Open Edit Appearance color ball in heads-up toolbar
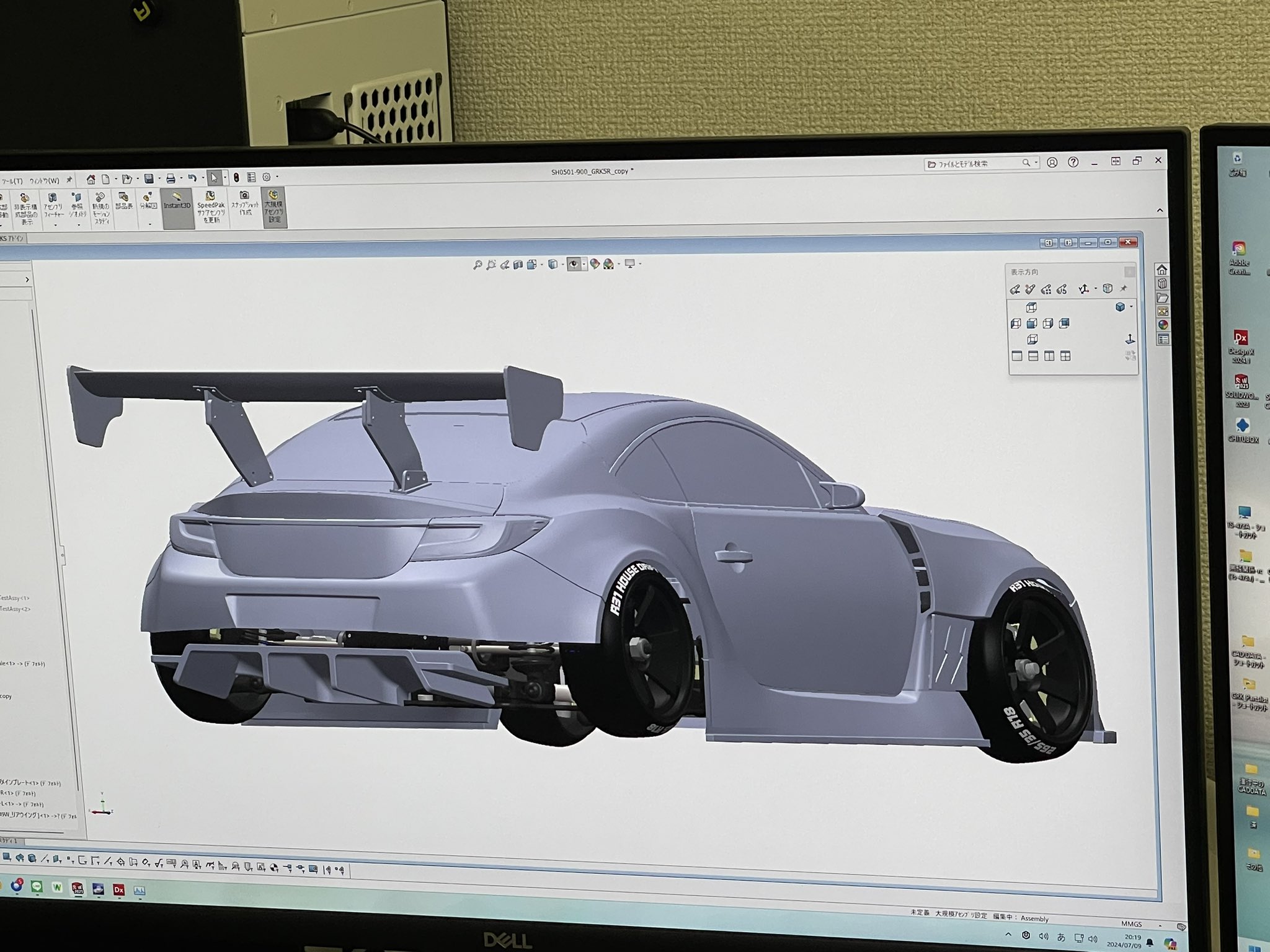Viewport: 1270px width, 952px height. (x=595, y=264)
